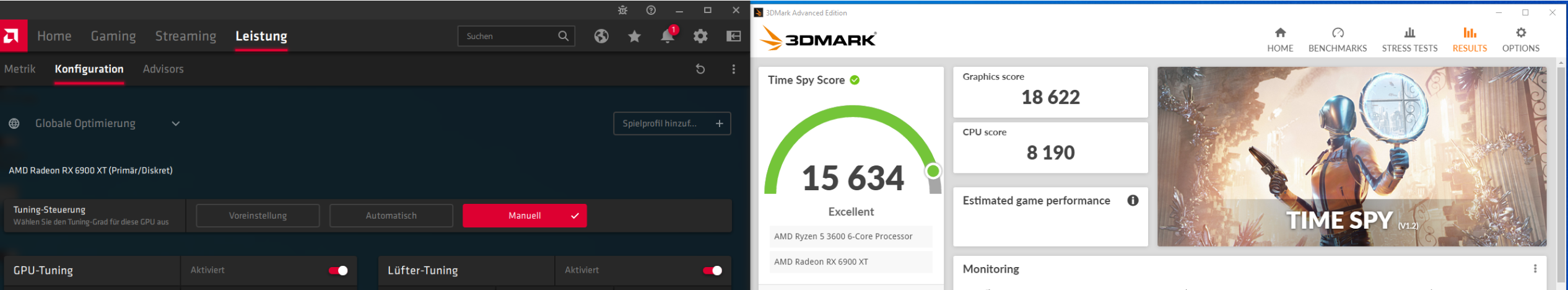The height and width of the screenshot is (290, 1568).
Task: Switch to Konfiguration sub-tab
Action: coord(89,69)
